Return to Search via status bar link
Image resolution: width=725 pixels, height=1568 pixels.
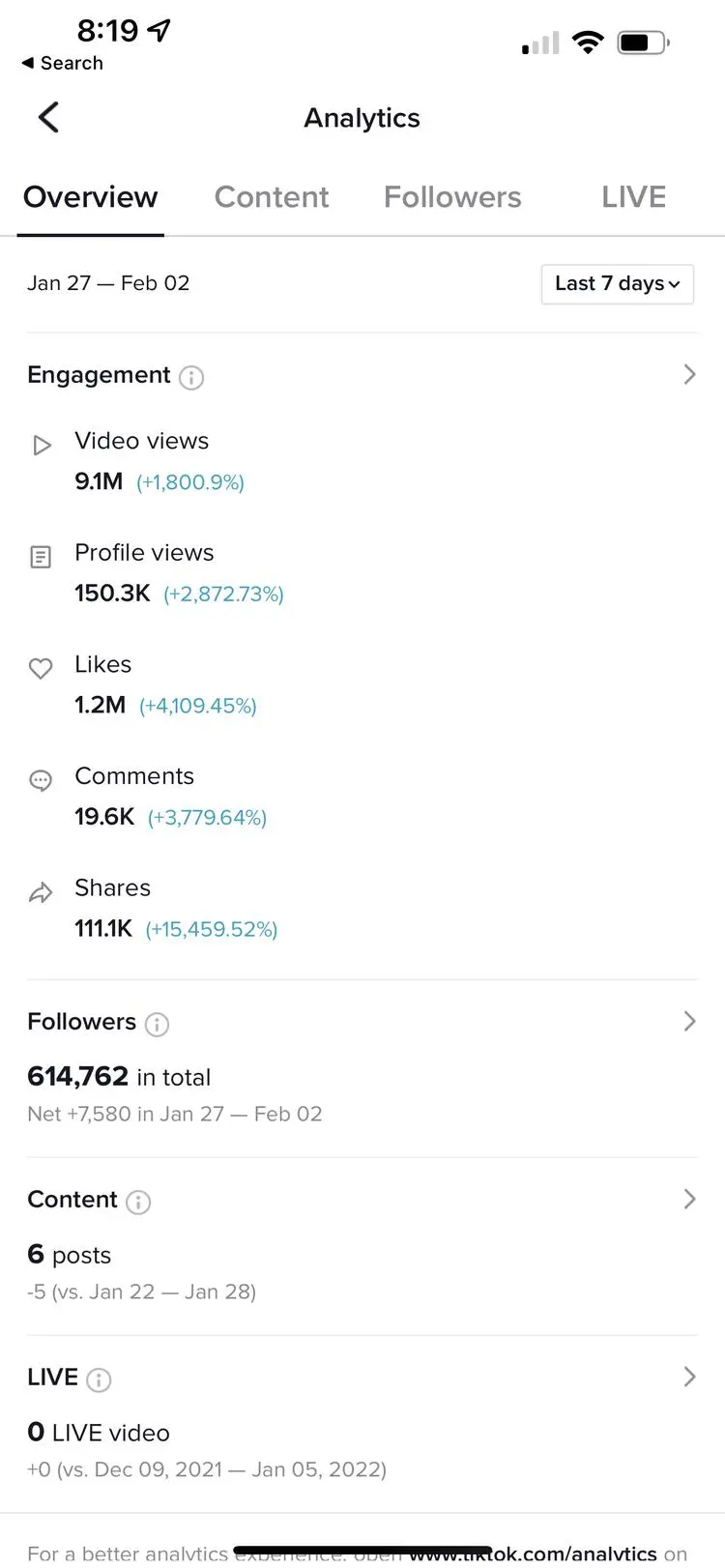coord(62,63)
